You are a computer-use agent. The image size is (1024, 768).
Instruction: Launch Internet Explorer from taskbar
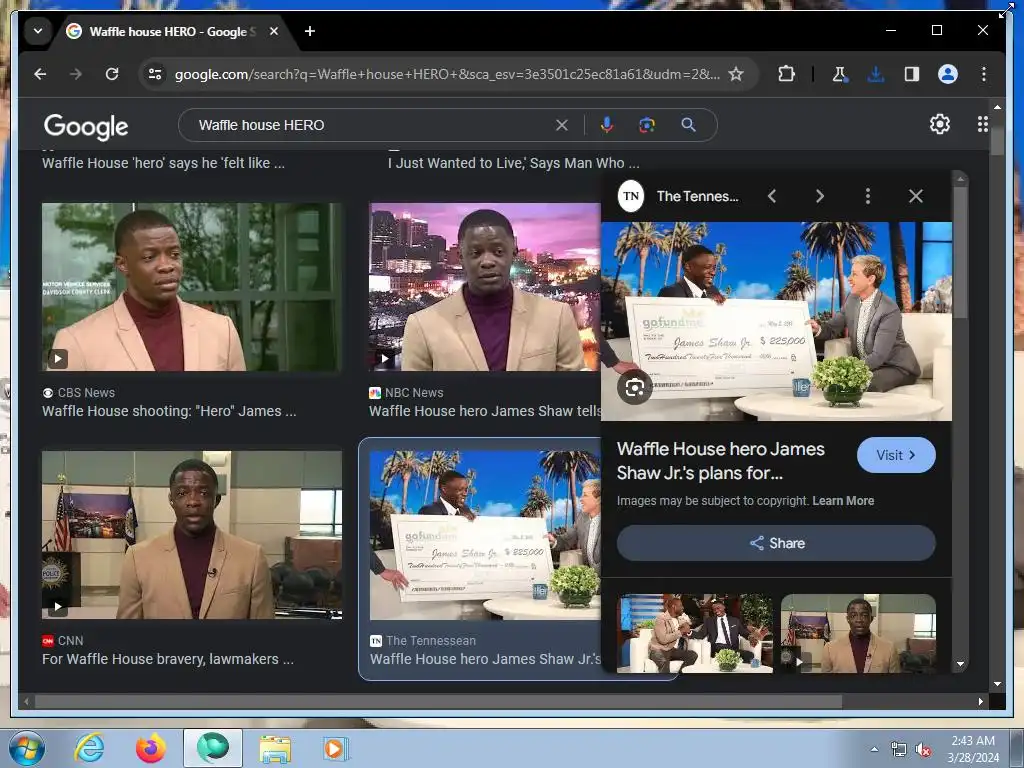[89, 748]
